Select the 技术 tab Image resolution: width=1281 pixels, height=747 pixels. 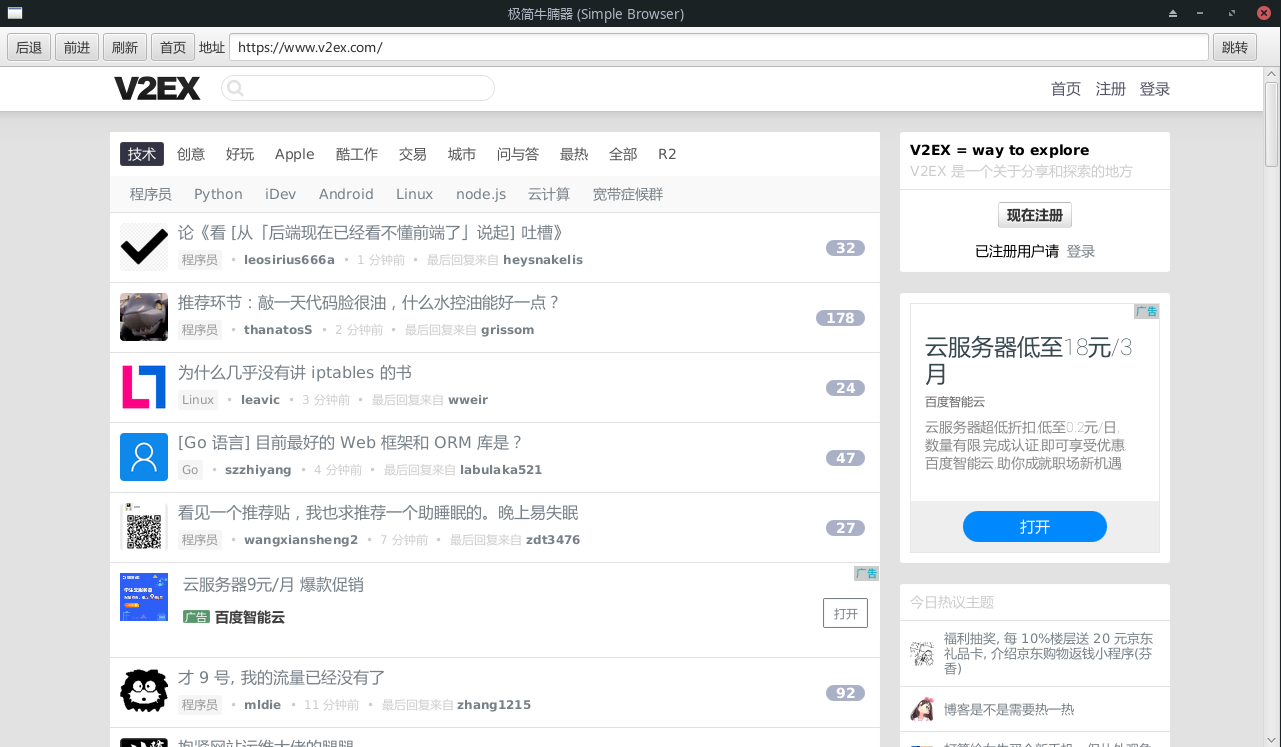coord(142,154)
